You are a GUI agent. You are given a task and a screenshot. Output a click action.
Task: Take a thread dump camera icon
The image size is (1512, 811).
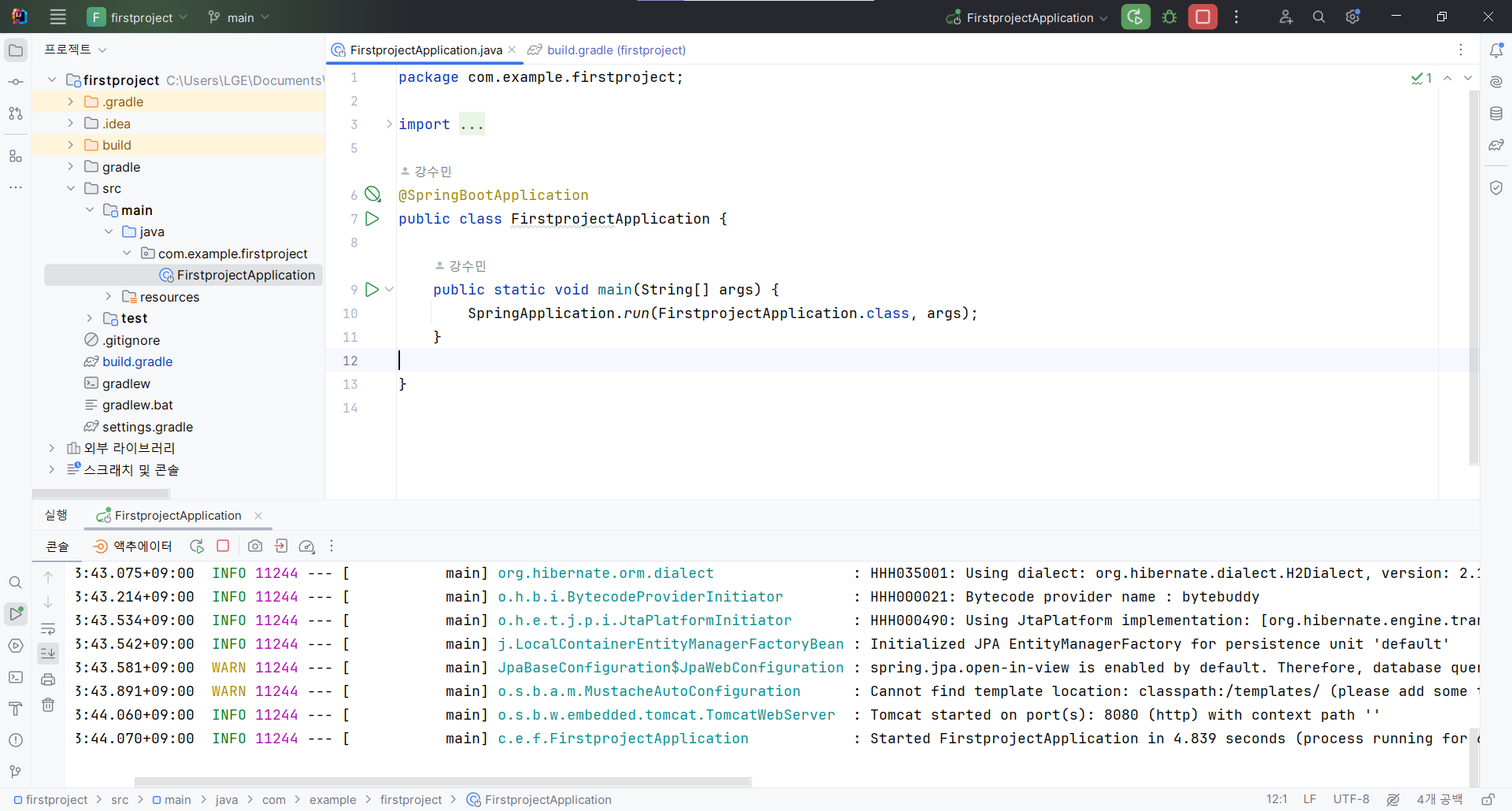(x=255, y=546)
